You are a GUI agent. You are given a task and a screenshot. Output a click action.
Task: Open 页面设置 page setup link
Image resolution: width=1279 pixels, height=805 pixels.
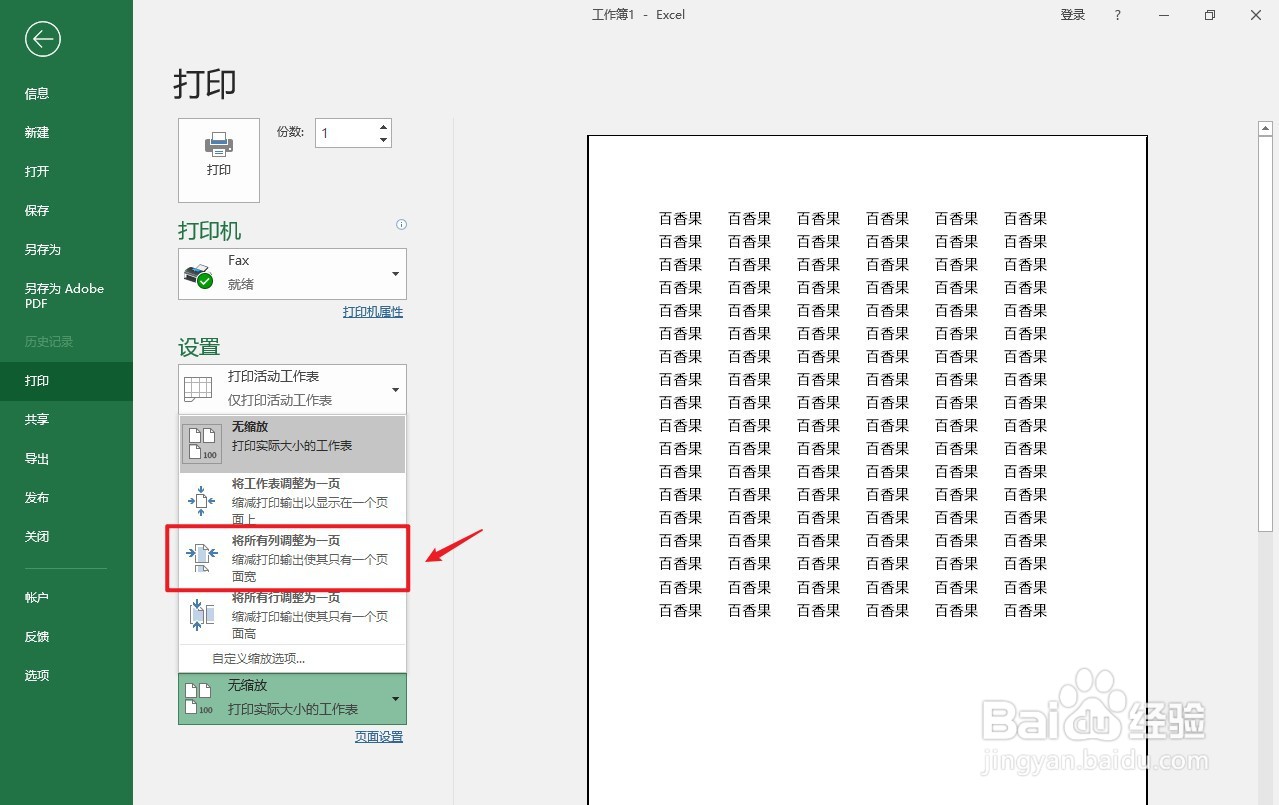(378, 736)
